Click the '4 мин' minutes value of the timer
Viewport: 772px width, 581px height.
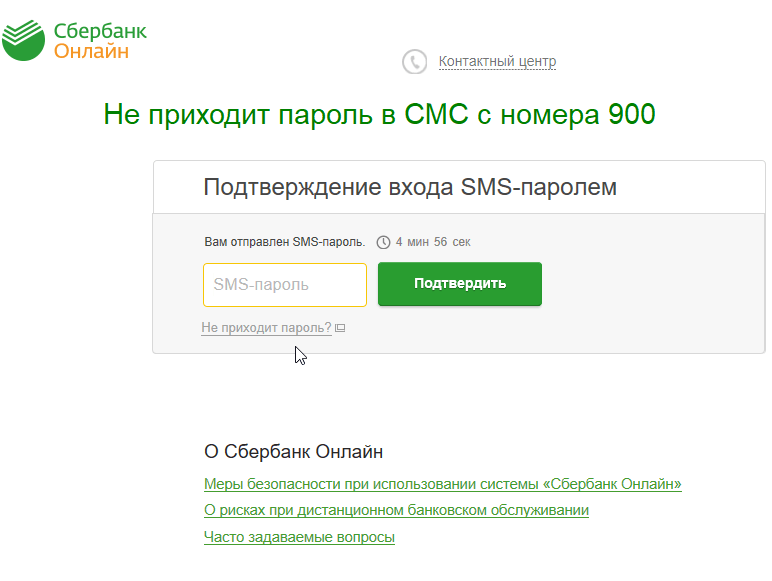point(412,242)
